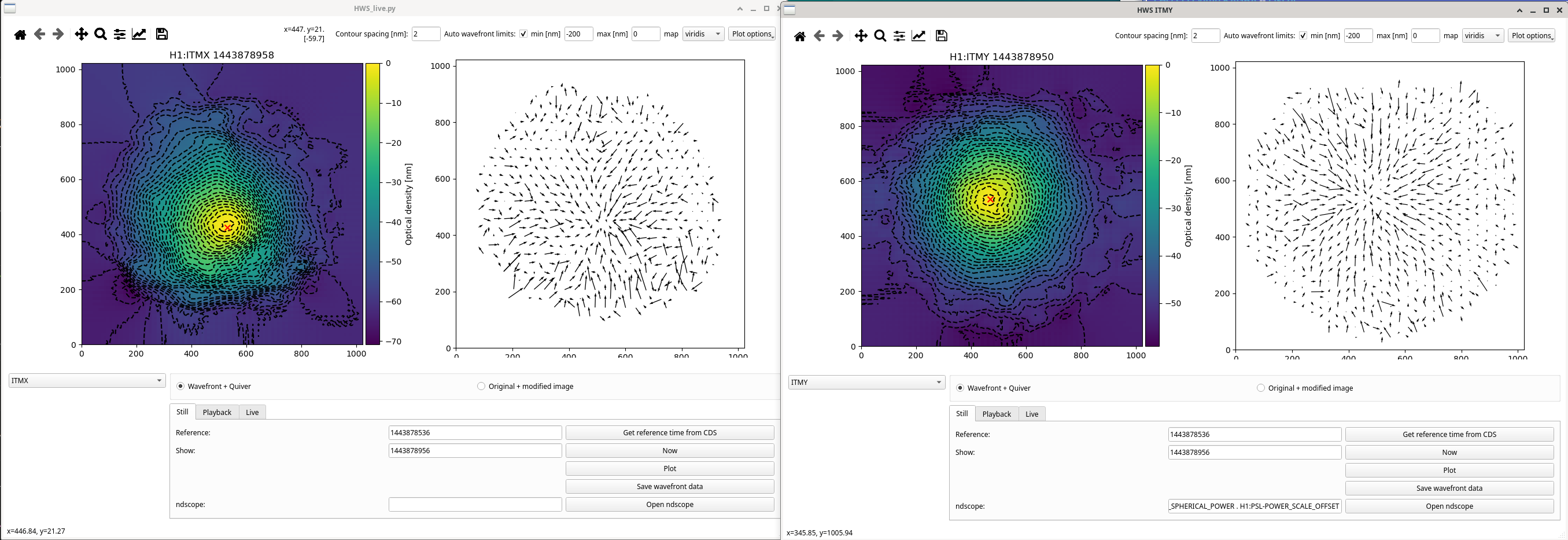Go back to previous view in HWS ITMY
This screenshot has width=1568, height=540.
click(820, 36)
